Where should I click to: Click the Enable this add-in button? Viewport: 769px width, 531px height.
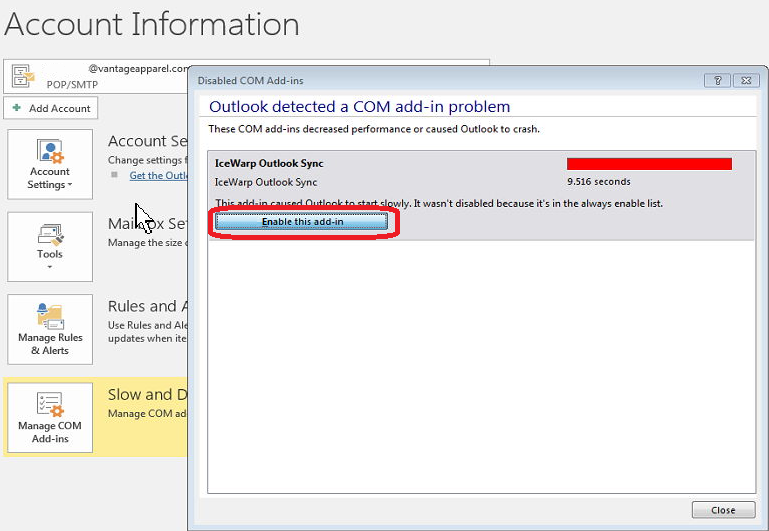pyautogui.click(x=302, y=222)
